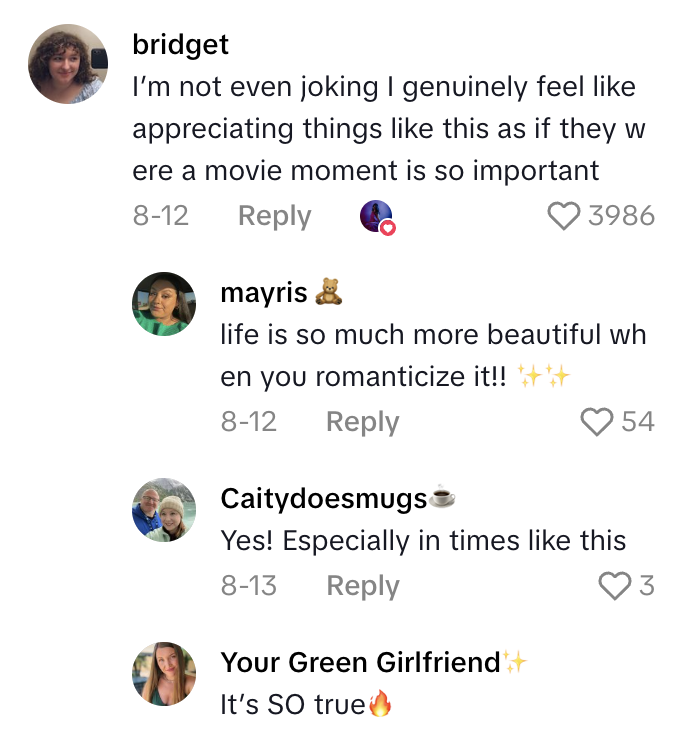Open Your Green Girlfriend username link

tap(360, 662)
